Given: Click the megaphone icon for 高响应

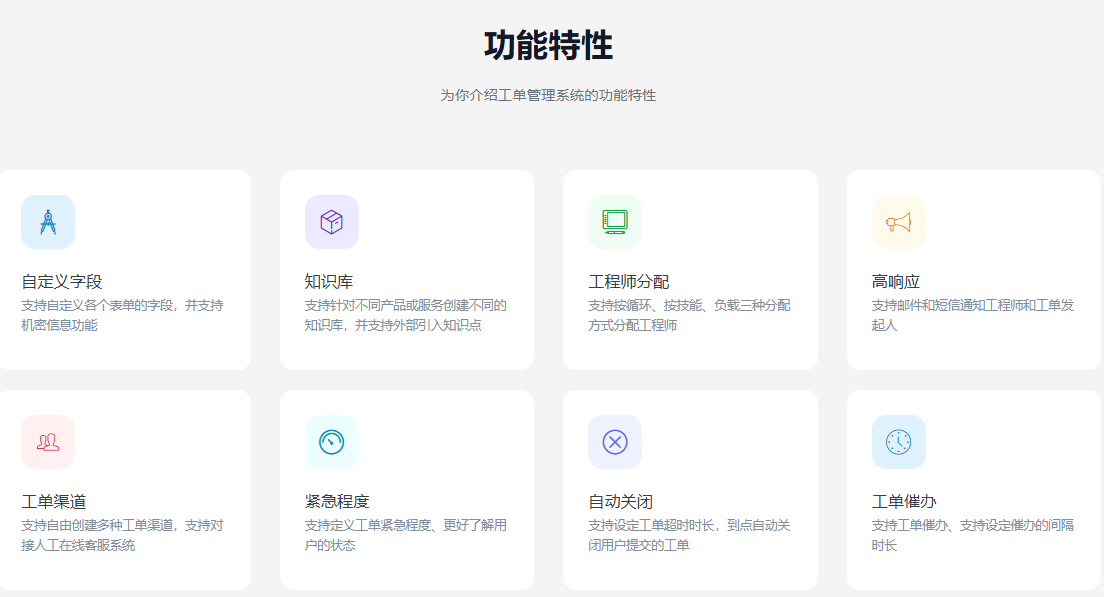Looking at the screenshot, I should click(x=898, y=222).
